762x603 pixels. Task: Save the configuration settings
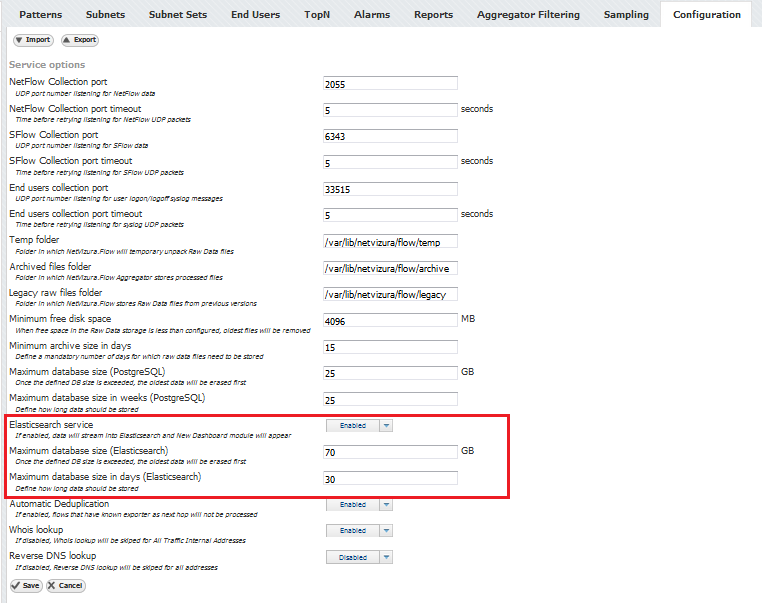click(x=26, y=585)
